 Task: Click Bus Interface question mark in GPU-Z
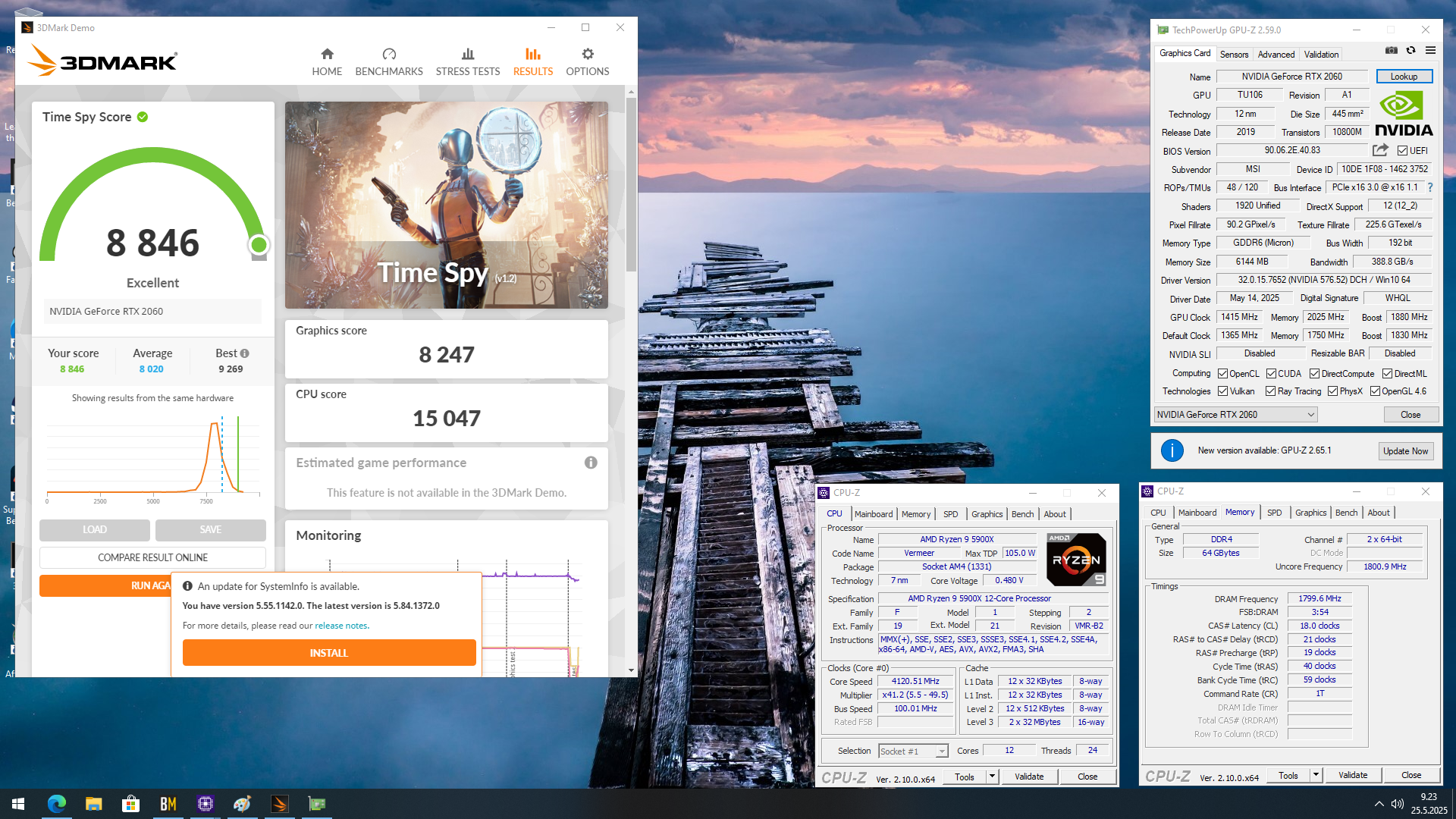1430,187
